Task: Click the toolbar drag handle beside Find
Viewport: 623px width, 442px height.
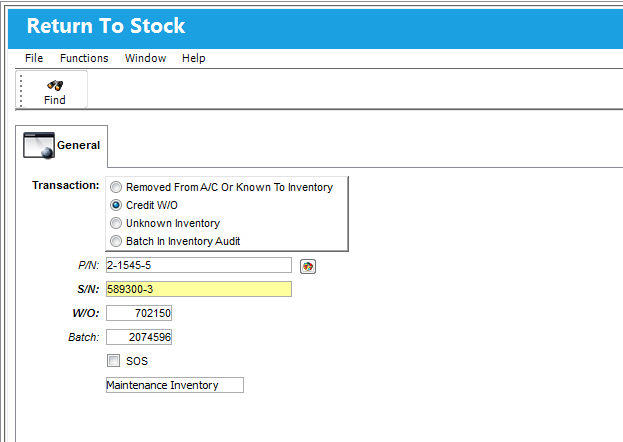Action: pos(21,90)
